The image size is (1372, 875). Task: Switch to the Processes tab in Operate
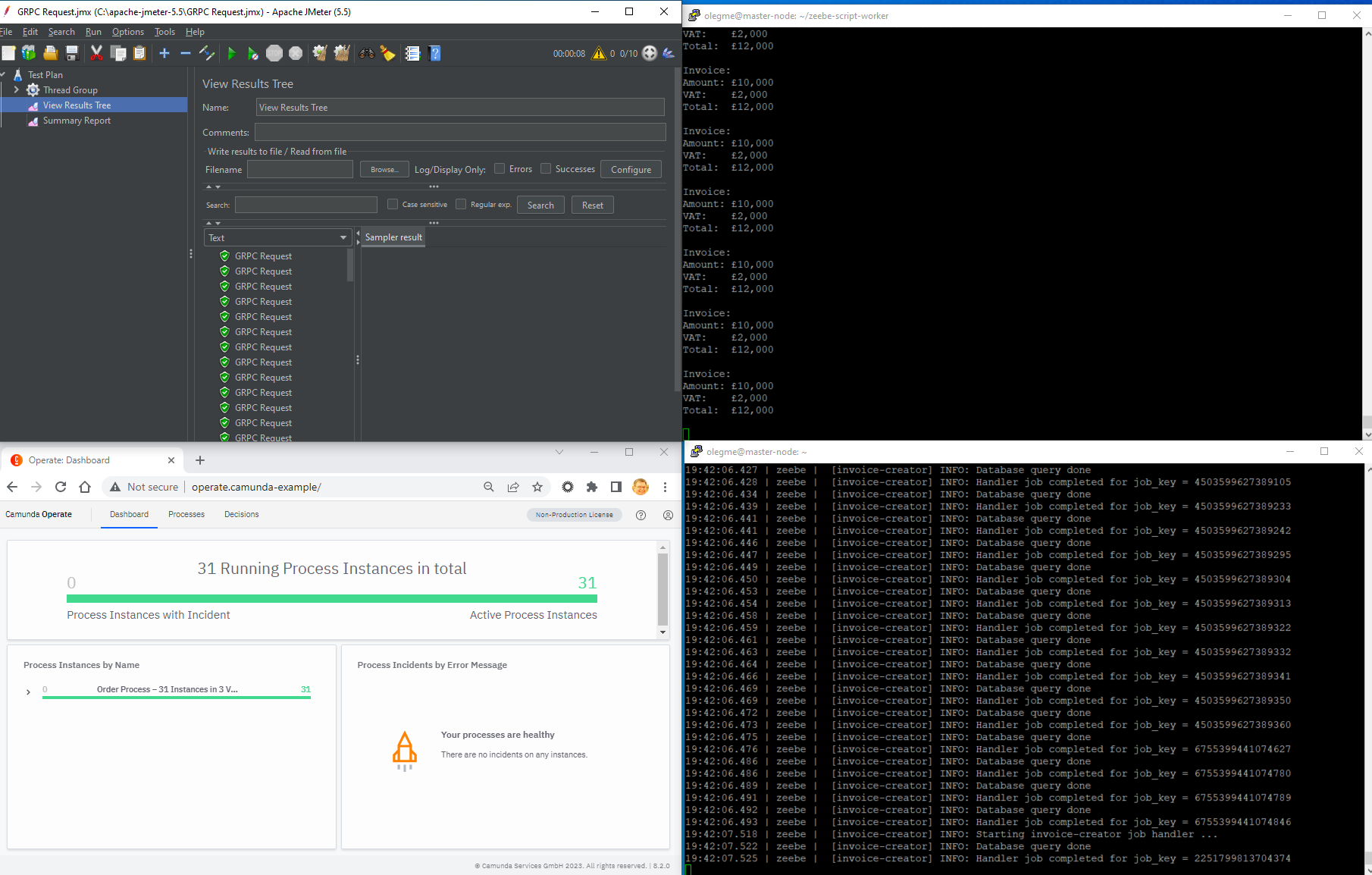[186, 514]
